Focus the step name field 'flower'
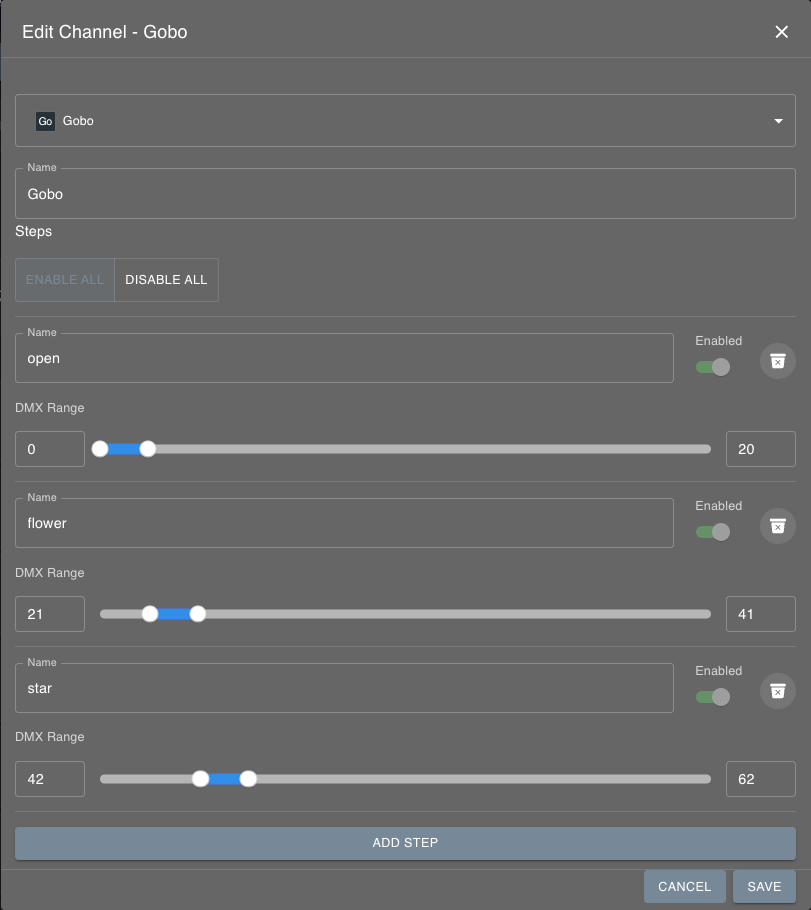Screen dimensions: 811x910 [344, 523]
